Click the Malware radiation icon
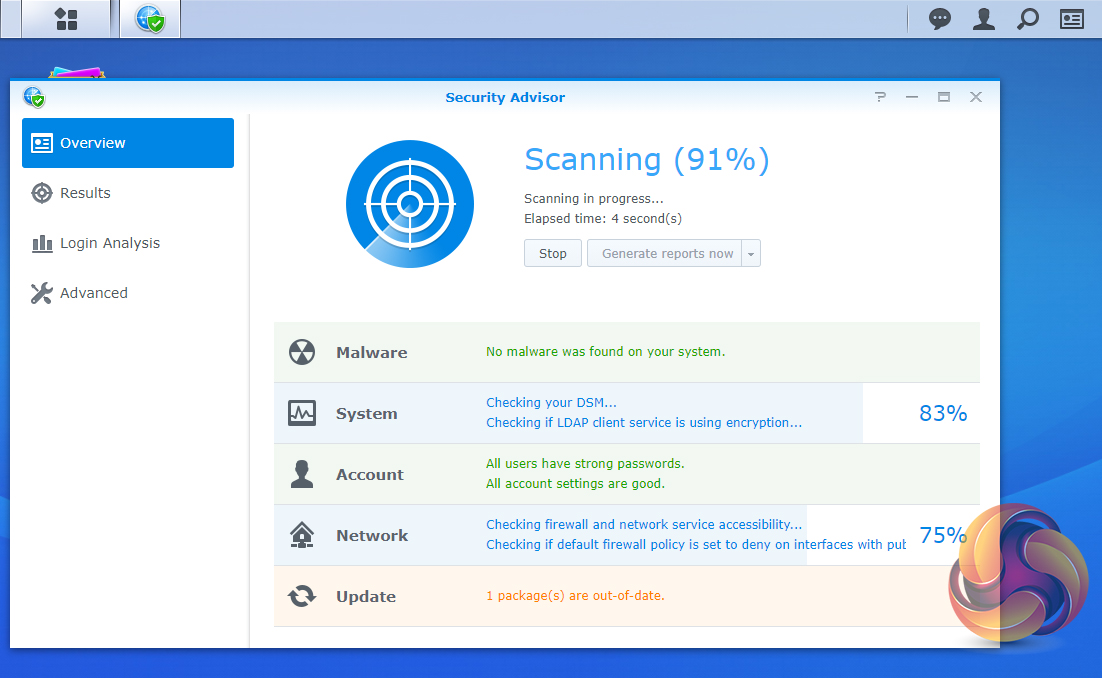Screen dimensions: 1102x678 pyautogui.click(x=301, y=352)
